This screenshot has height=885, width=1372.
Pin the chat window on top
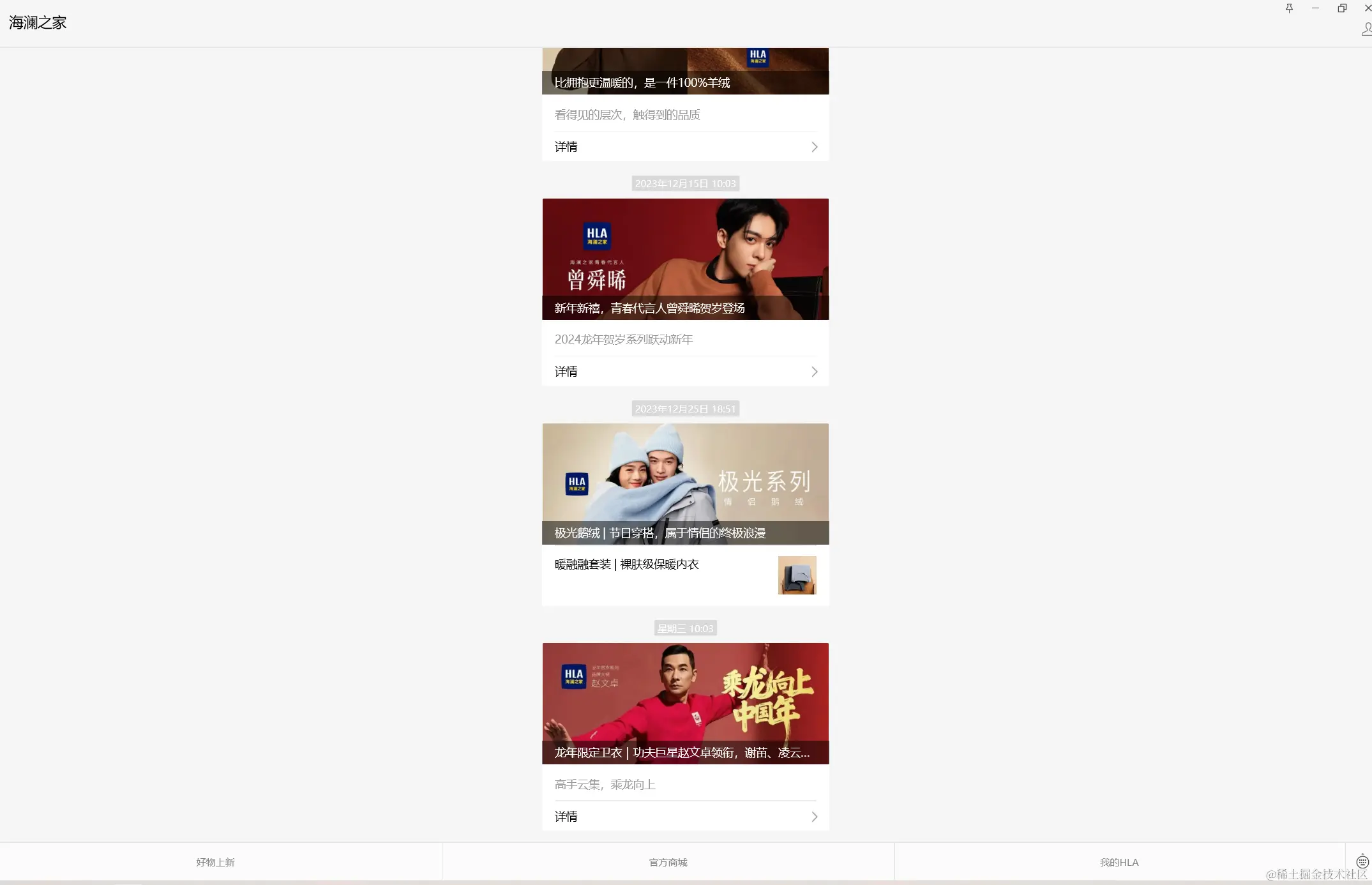[x=1289, y=8]
